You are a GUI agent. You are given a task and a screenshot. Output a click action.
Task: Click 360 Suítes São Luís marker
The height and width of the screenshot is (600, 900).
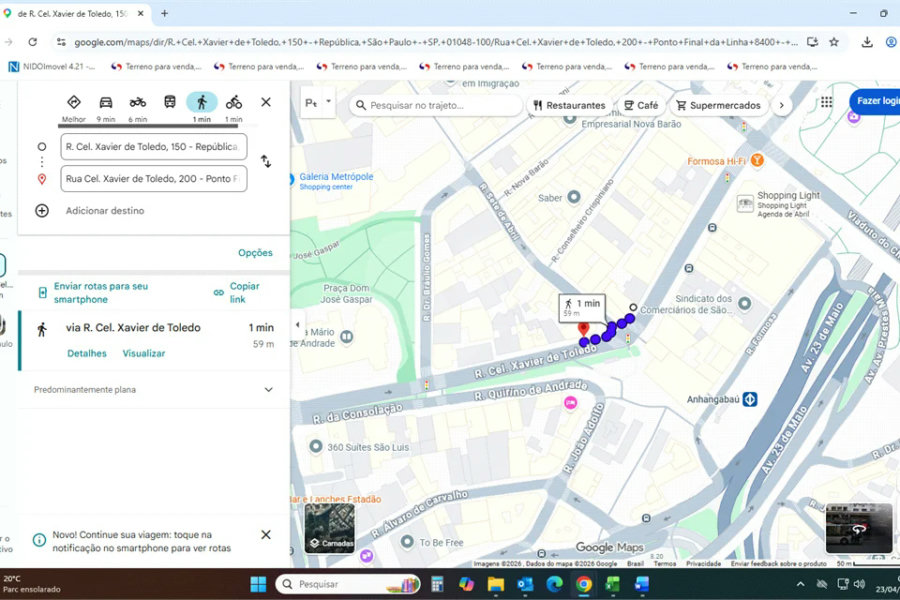coord(316,446)
